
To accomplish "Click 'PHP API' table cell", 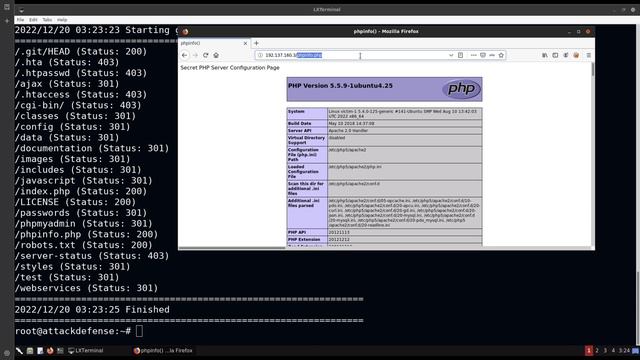I will coord(307,232).
